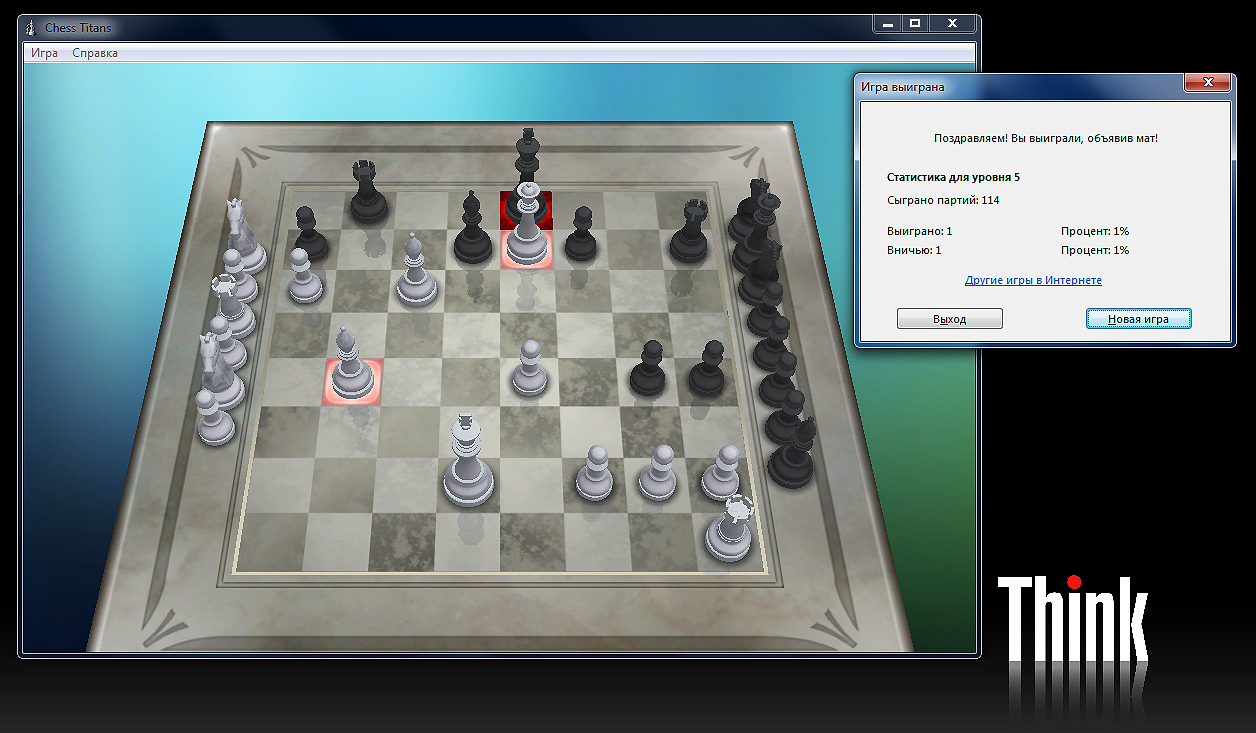This screenshot has width=1256, height=733.
Task: Select the white king on the board
Action: [x=467, y=465]
